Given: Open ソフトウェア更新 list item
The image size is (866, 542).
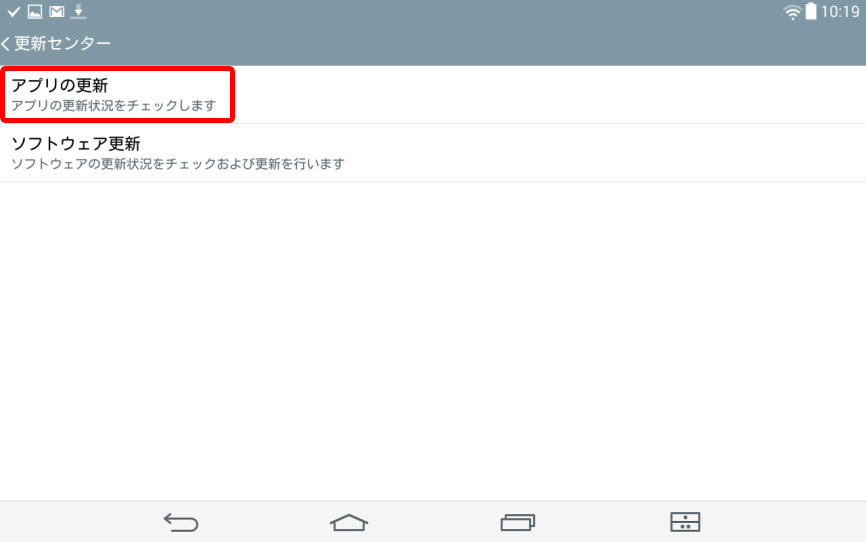Looking at the screenshot, I should (433, 153).
